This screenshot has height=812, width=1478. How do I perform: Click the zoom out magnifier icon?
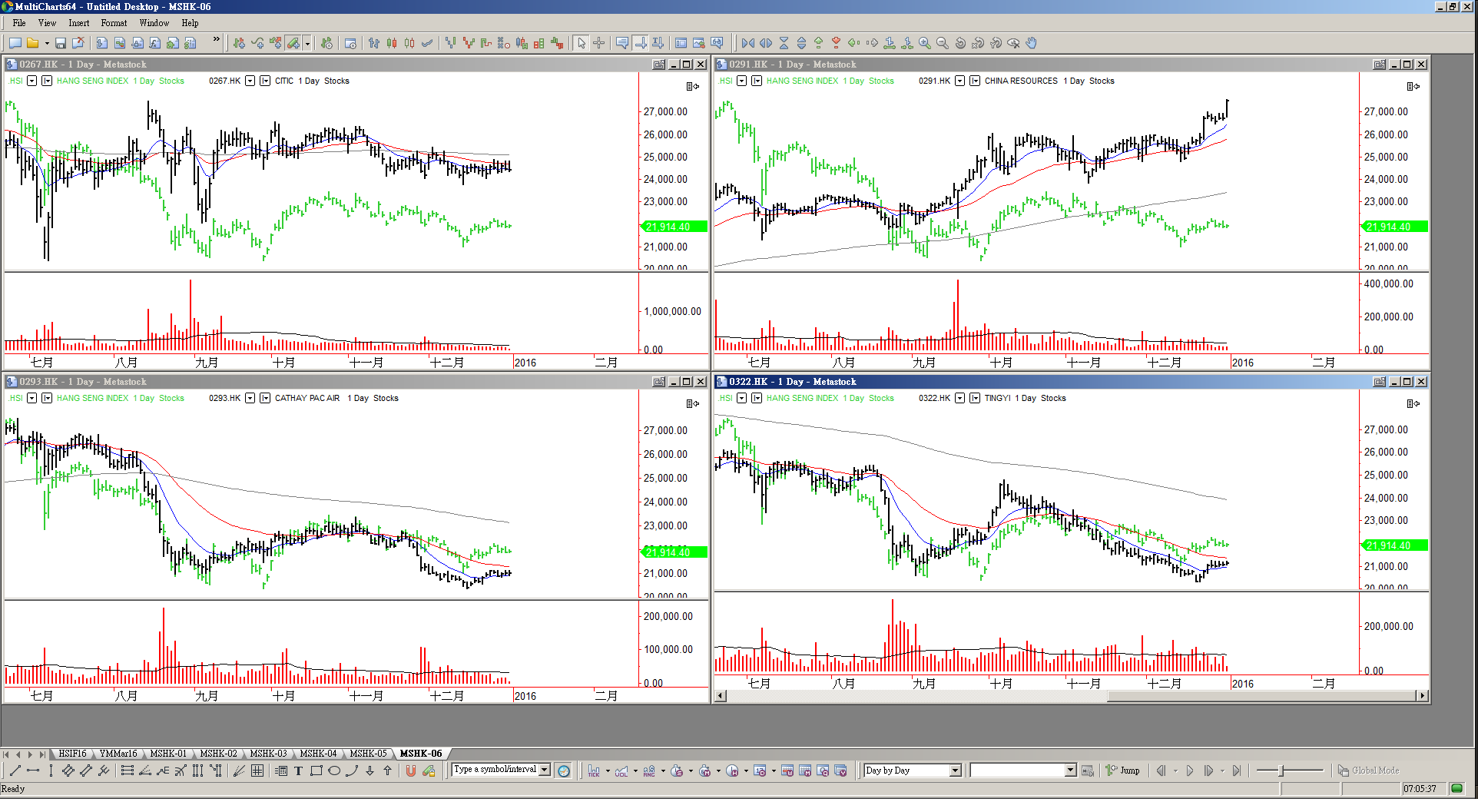(943, 43)
